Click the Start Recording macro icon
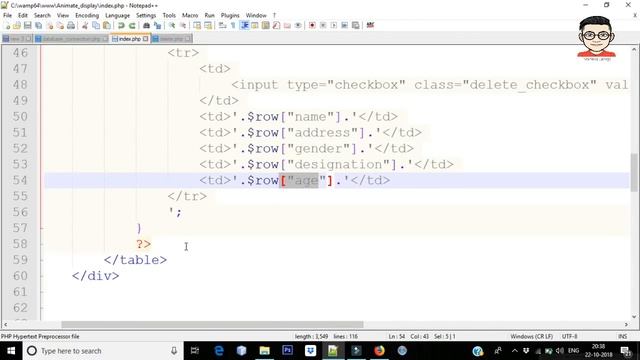 click(312, 25)
